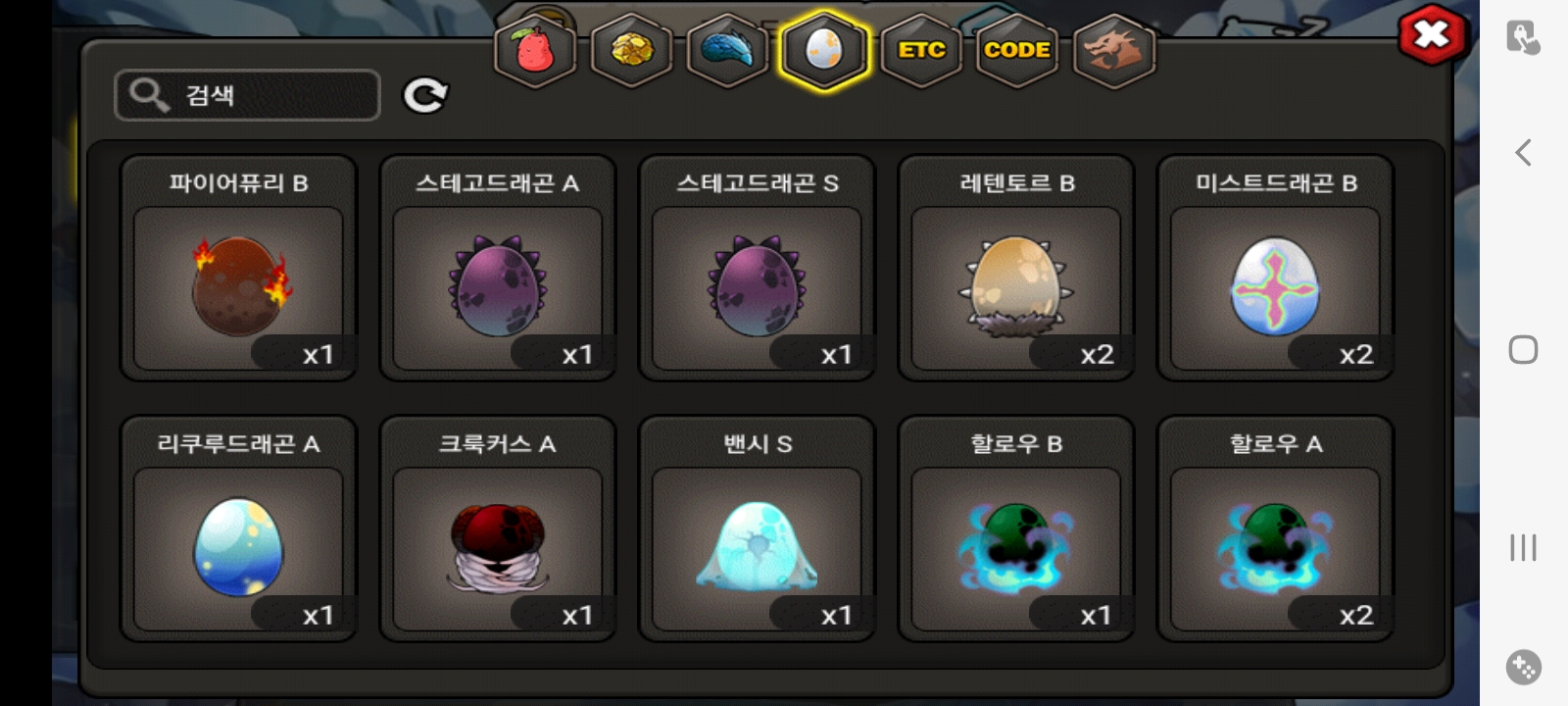The height and width of the screenshot is (706, 1568).
Task: Open the dragon head category tab
Action: pos(1114,50)
